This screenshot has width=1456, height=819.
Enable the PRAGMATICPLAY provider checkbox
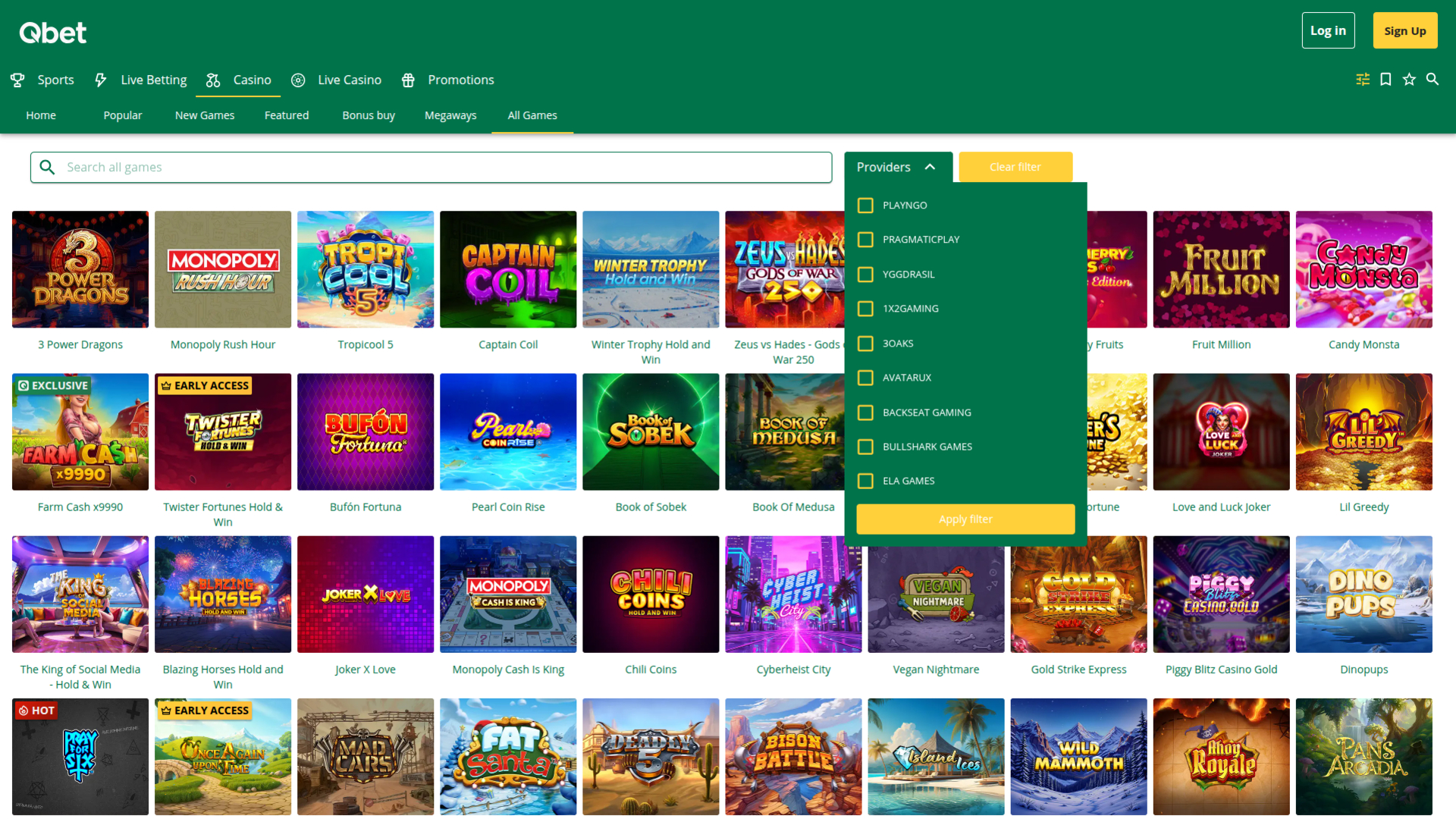click(x=865, y=240)
